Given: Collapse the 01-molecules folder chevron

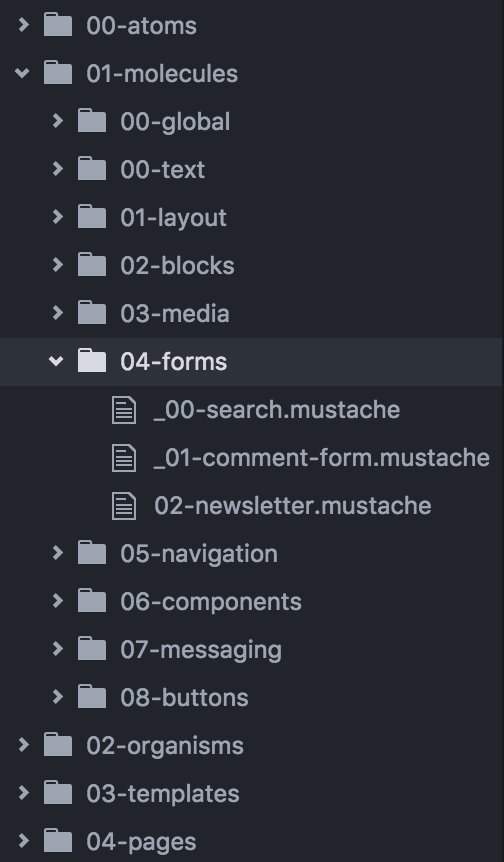Looking at the screenshot, I should tap(22, 73).
